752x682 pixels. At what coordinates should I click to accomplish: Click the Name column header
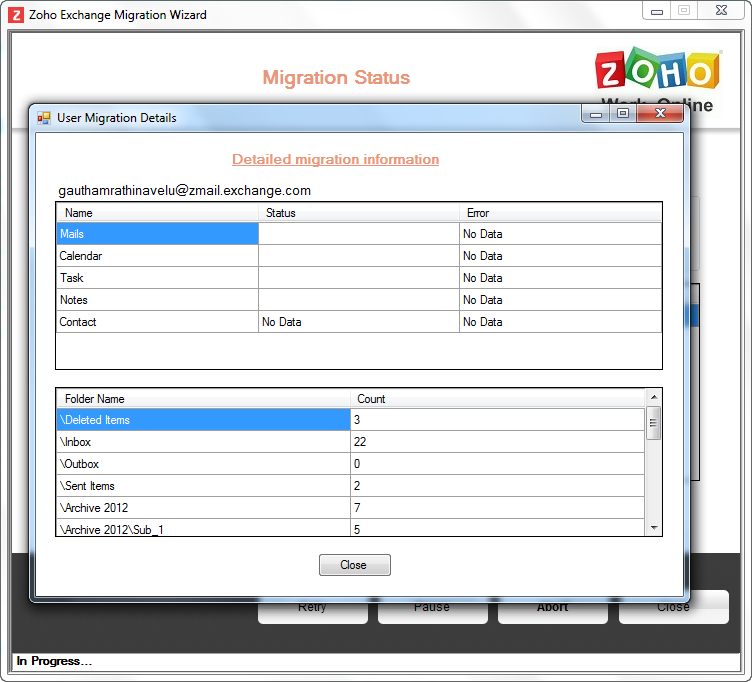pos(157,212)
